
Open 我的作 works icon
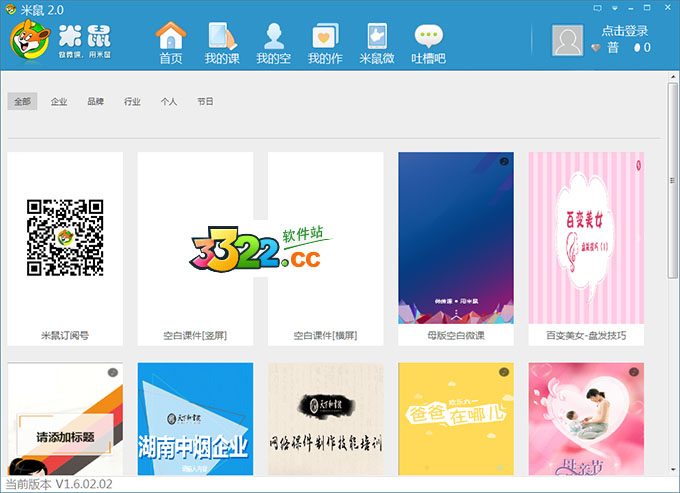324,43
